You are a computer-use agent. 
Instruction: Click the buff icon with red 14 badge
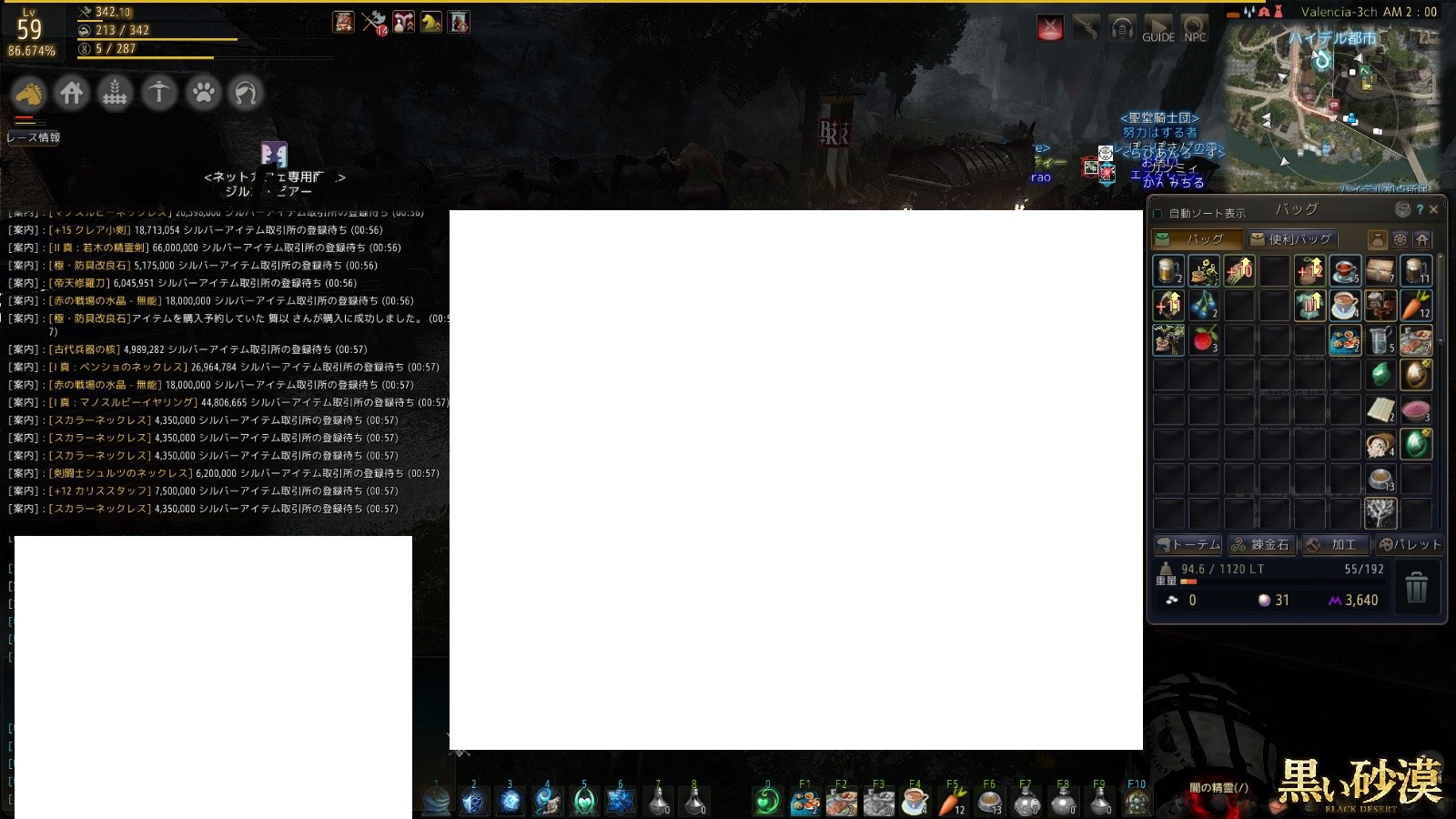(x=373, y=22)
